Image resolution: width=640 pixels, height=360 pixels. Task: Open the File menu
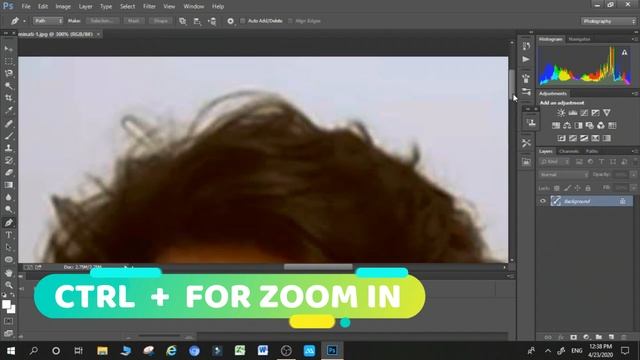(26, 7)
